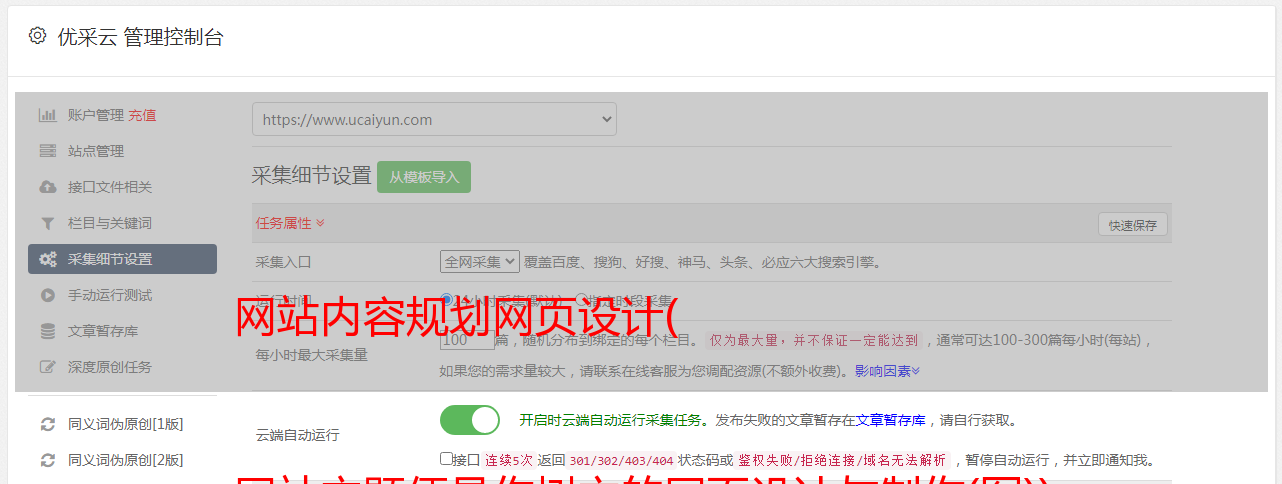1282x484 pixels.
Task: Click the filter icon for 栏目与关键词
Action: pos(47,223)
